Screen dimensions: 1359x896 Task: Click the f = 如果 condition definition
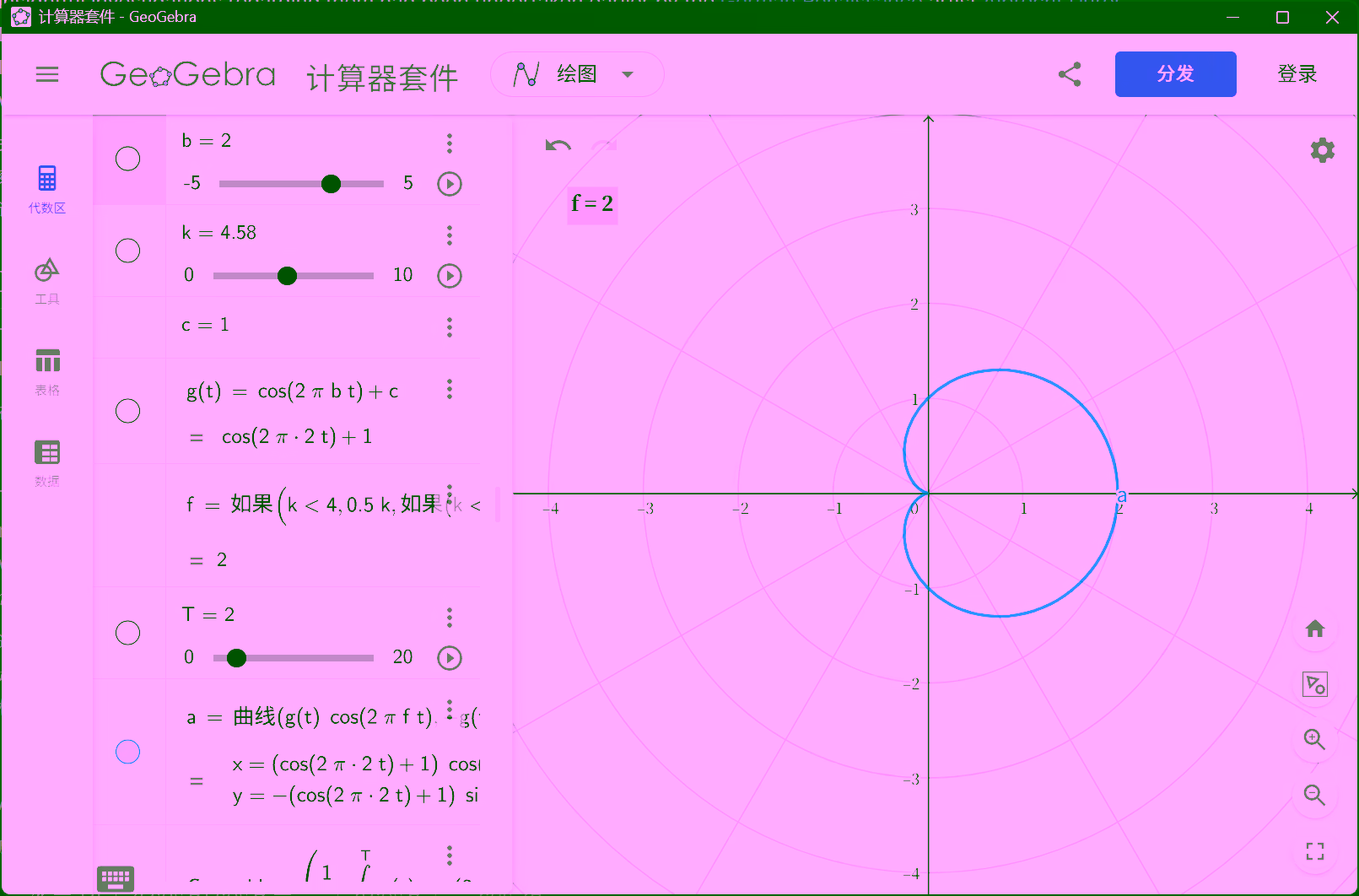[333, 505]
